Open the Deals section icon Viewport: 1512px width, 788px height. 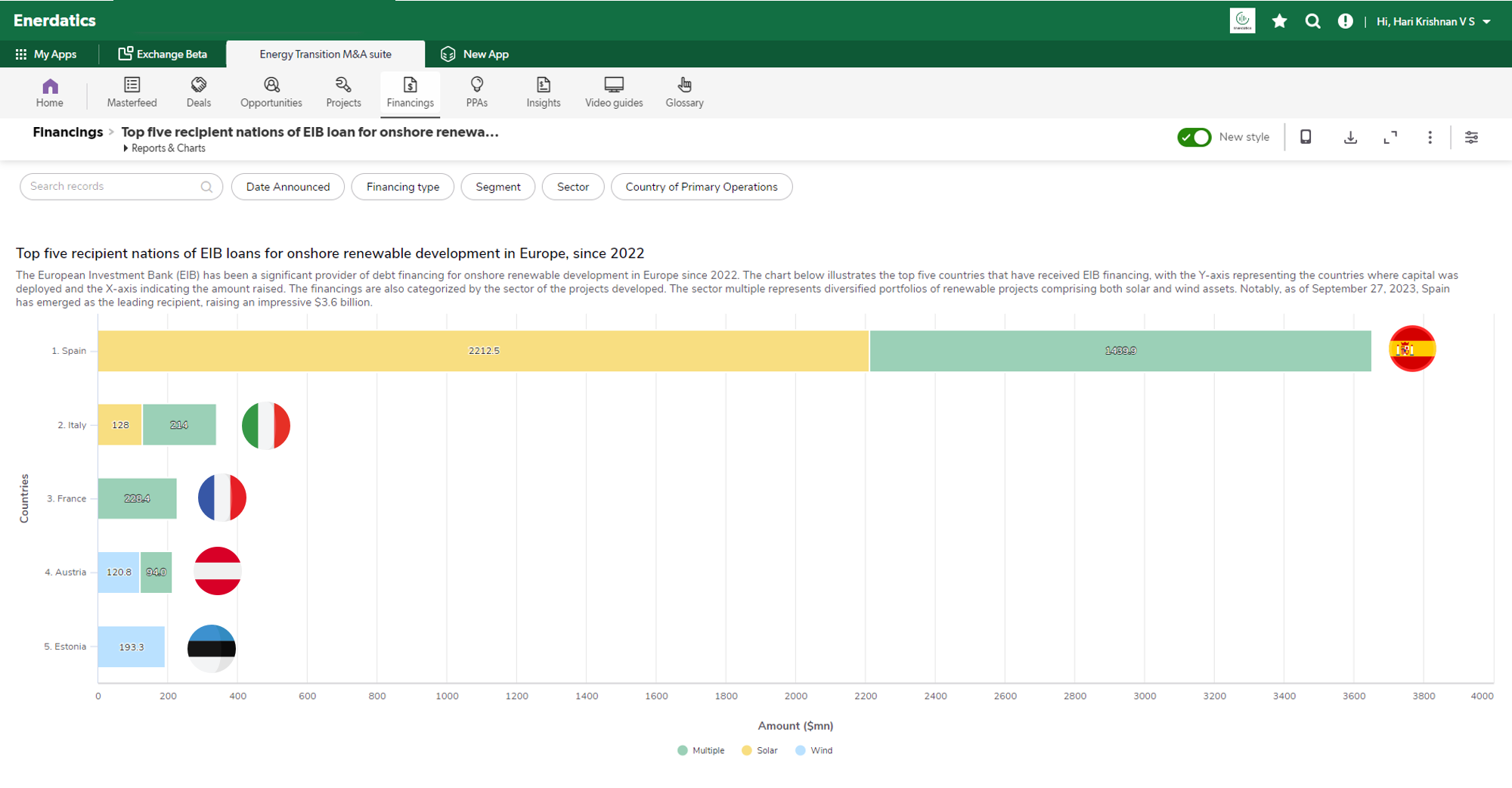pyautogui.click(x=198, y=92)
